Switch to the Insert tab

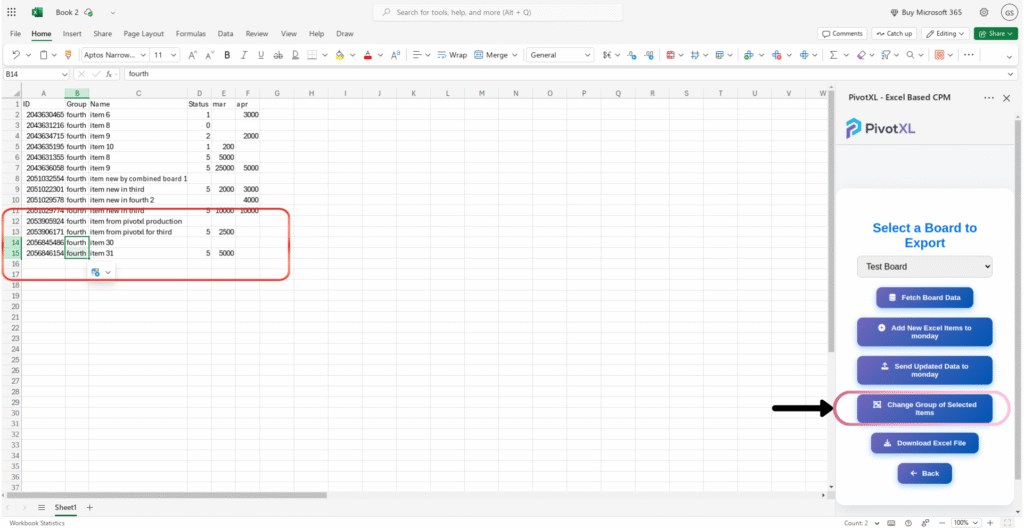coord(72,33)
